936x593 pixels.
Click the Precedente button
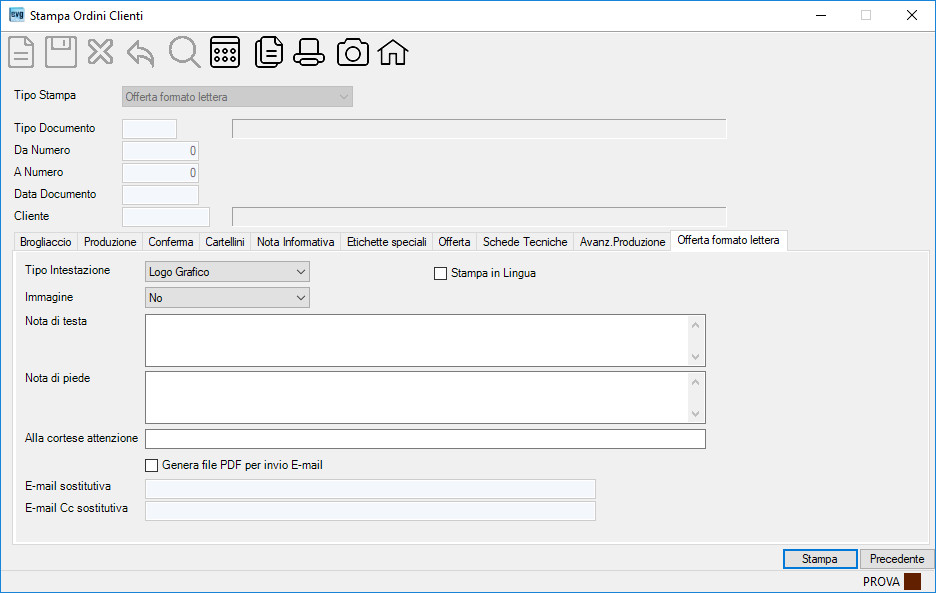point(897,559)
